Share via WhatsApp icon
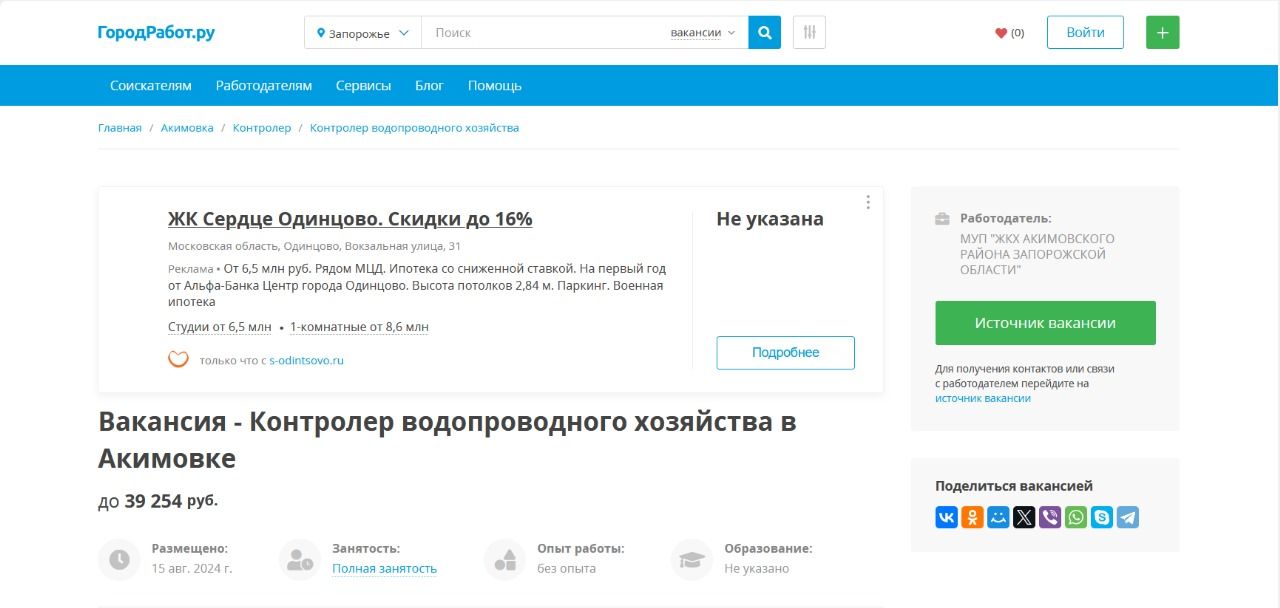 click(1076, 517)
